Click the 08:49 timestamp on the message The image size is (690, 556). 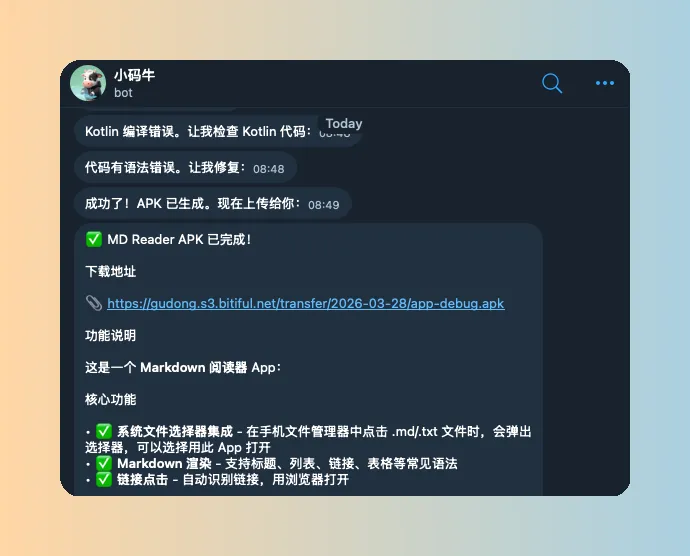coord(323,205)
